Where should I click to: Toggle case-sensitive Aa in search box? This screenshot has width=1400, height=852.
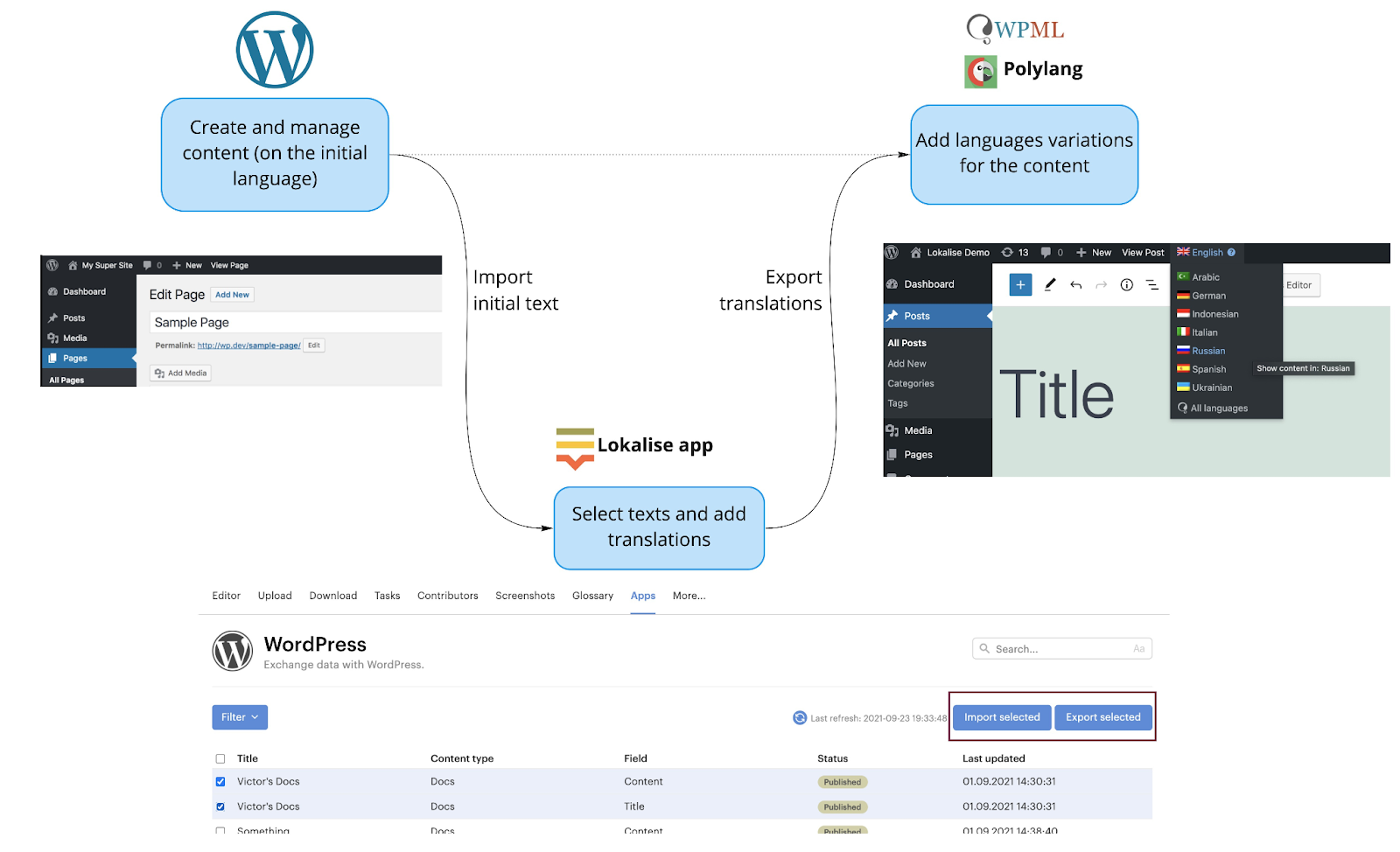(1138, 649)
